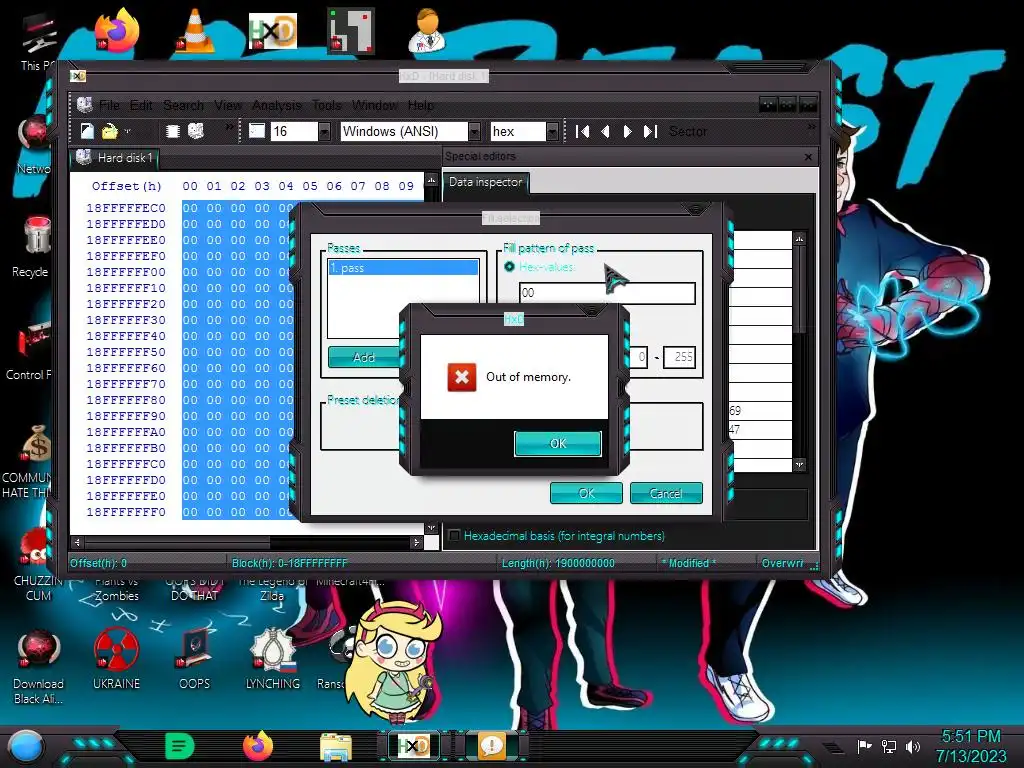Select the Hard disk 1 document tab
Image resolution: width=1024 pixels, height=768 pixels.
point(115,157)
